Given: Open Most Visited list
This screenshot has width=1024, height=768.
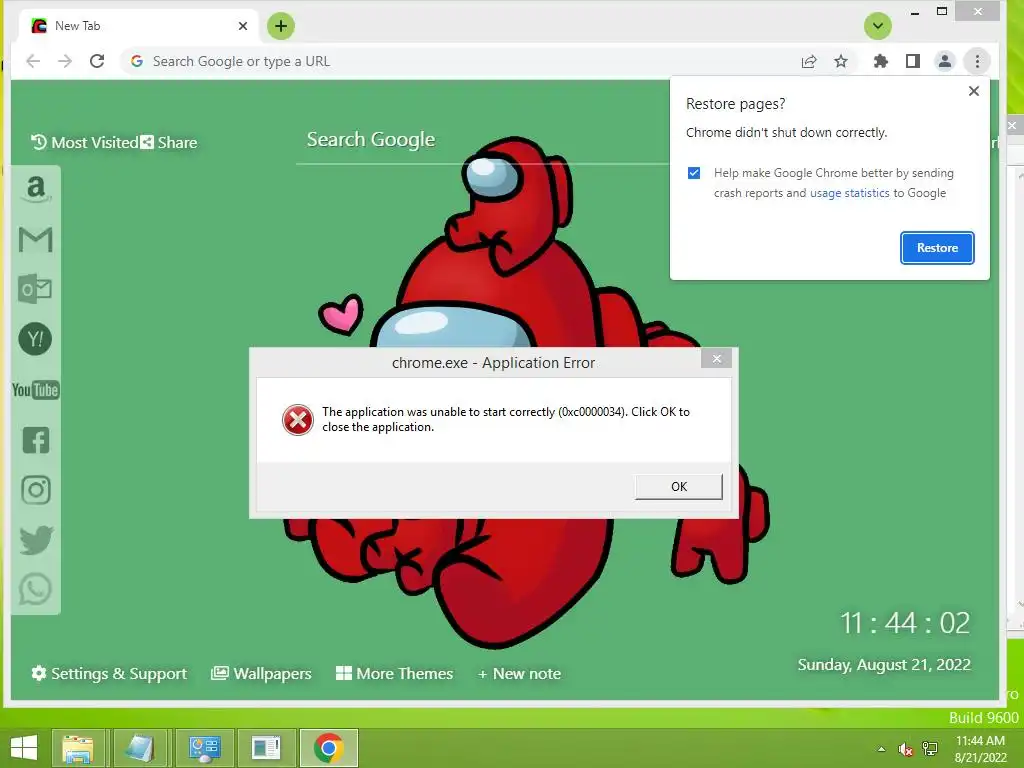Looking at the screenshot, I should pyautogui.click(x=85, y=142).
